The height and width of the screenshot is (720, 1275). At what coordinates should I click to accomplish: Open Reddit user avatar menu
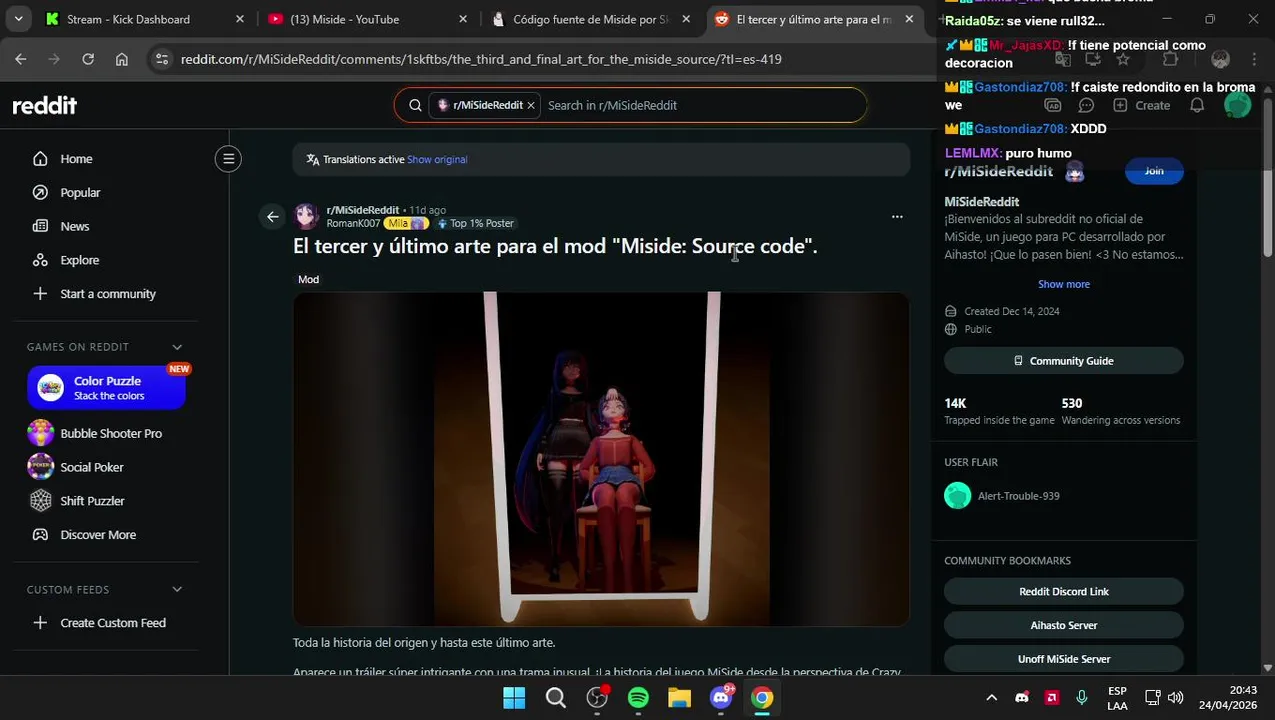click(1238, 105)
